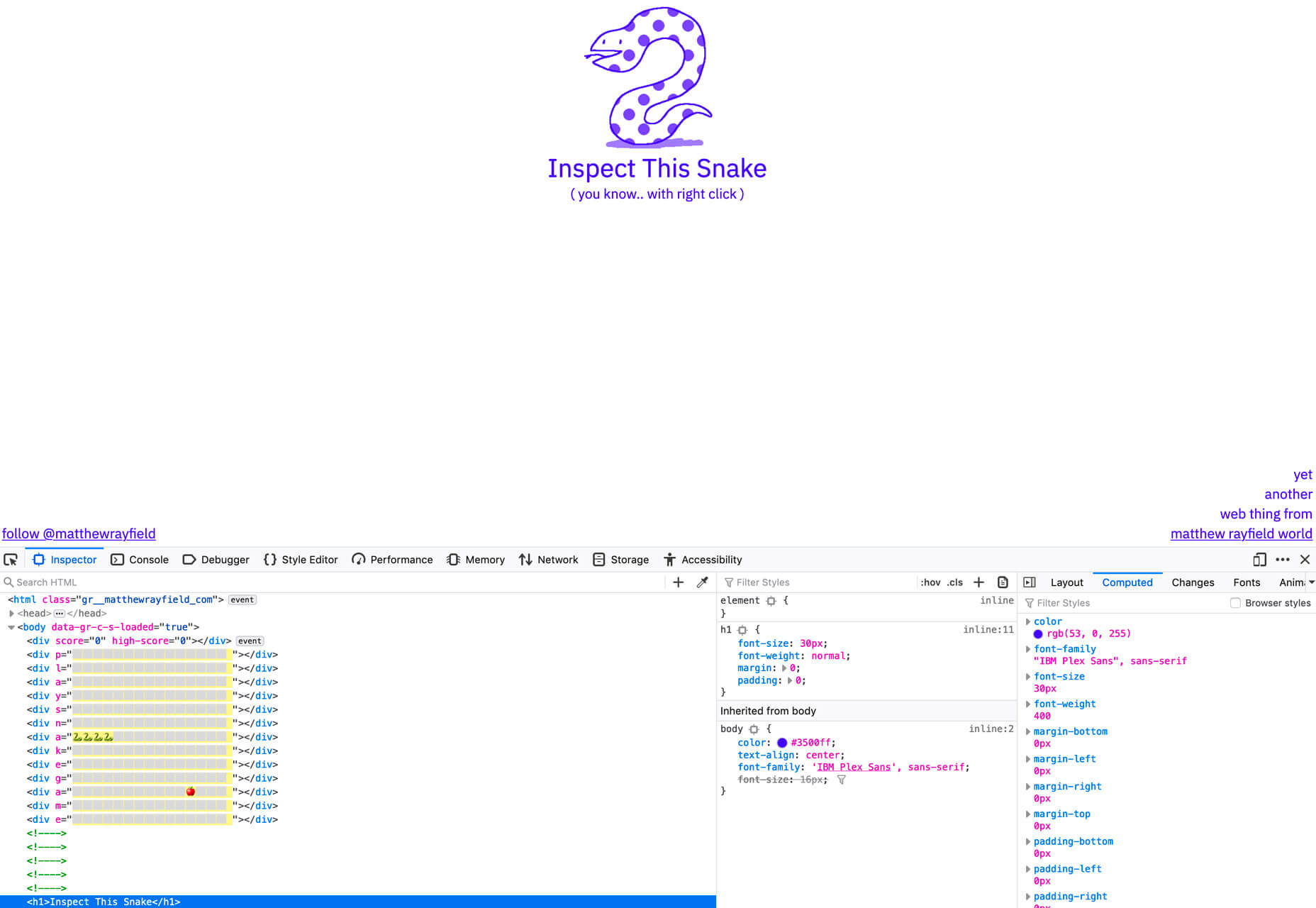Toggle the :hov pseudo-class panel
Image resolution: width=1316 pixels, height=908 pixels.
(x=930, y=582)
